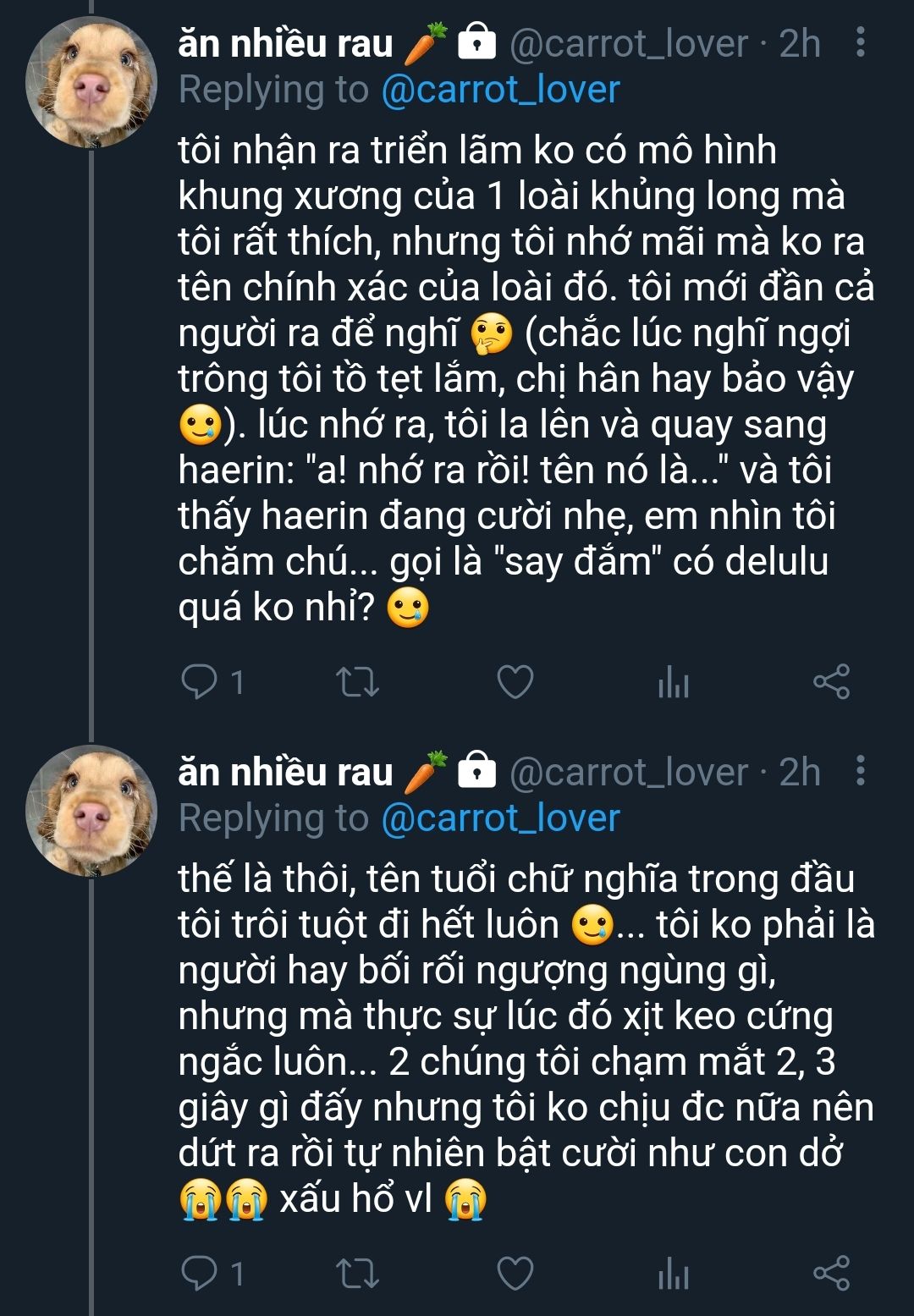914x1316 pixels.
Task: Open first tweet text starting "tôi nhận ra triển lãm"
Action: (525, 378)
